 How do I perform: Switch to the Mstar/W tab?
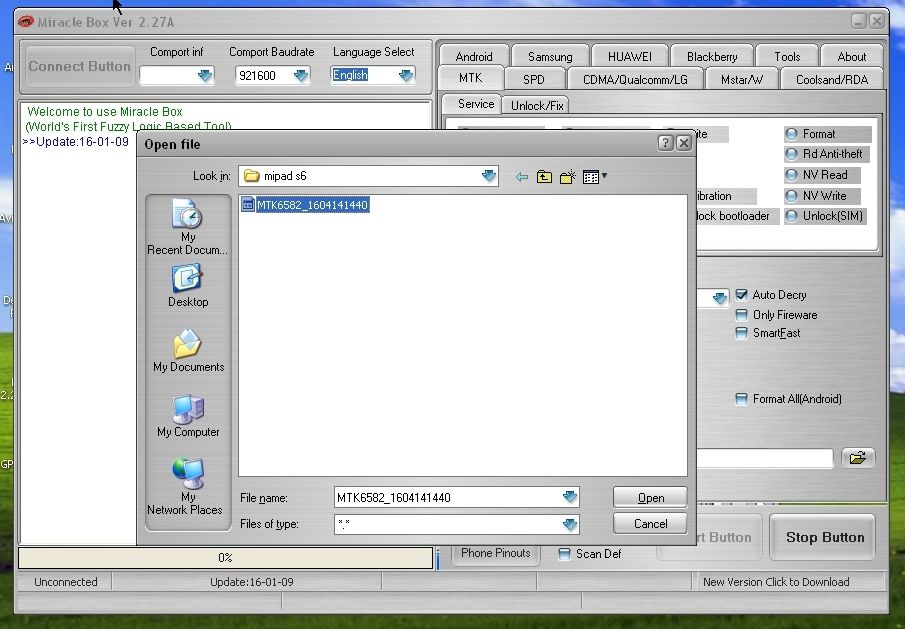click(x=742, y=80)
